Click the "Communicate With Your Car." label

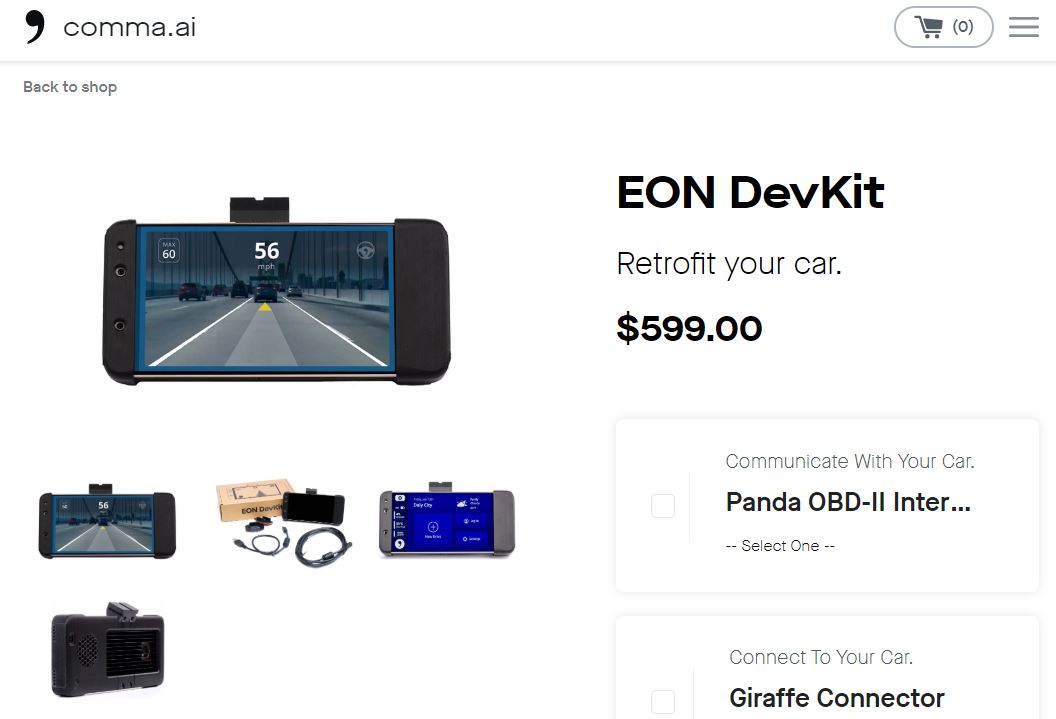[850, 461]
